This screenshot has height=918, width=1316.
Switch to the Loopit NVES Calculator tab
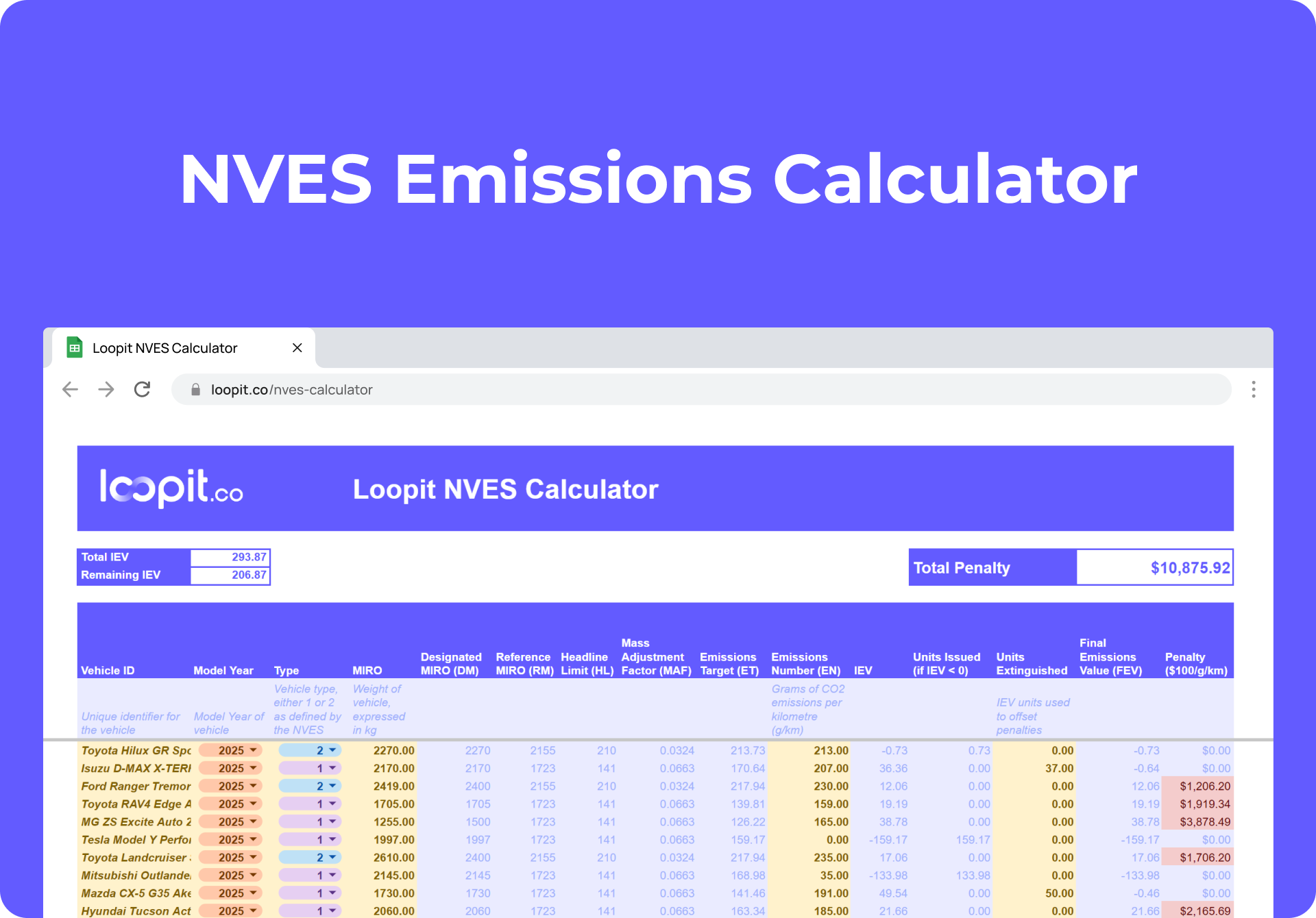point(164,347)
